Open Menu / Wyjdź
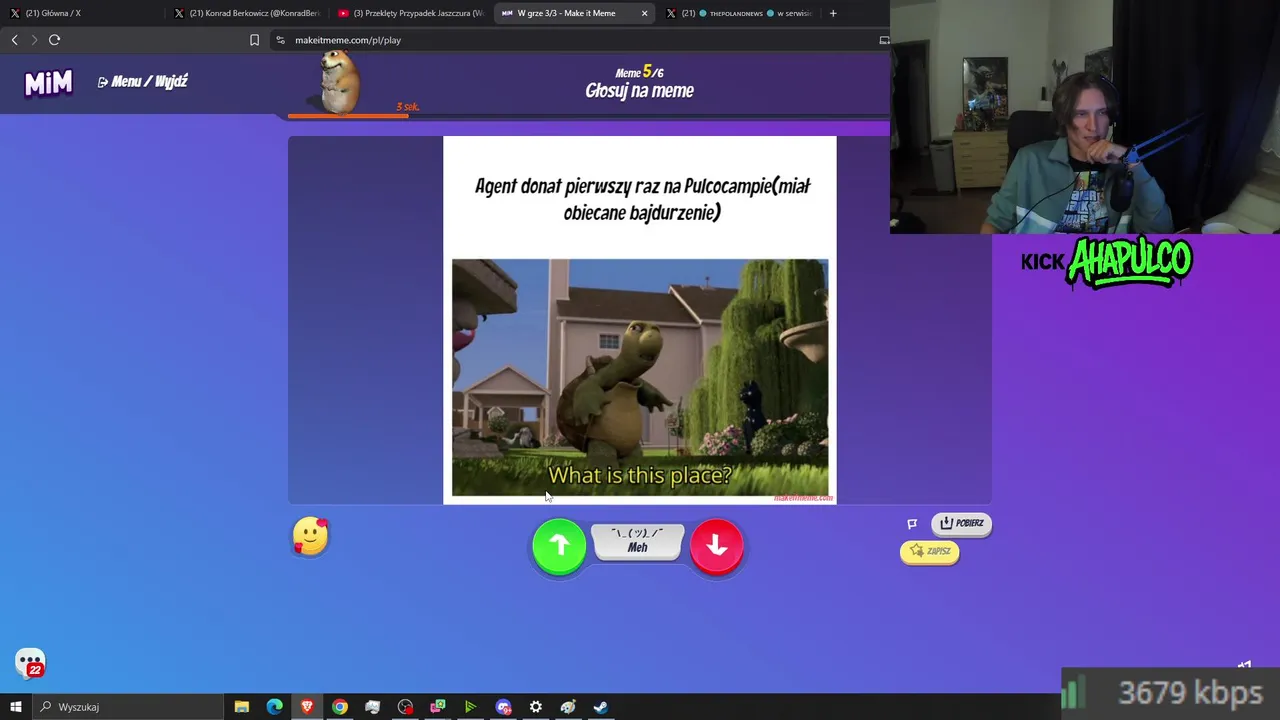This screenshot has width=1280, height=720. (x=143, y=82)
